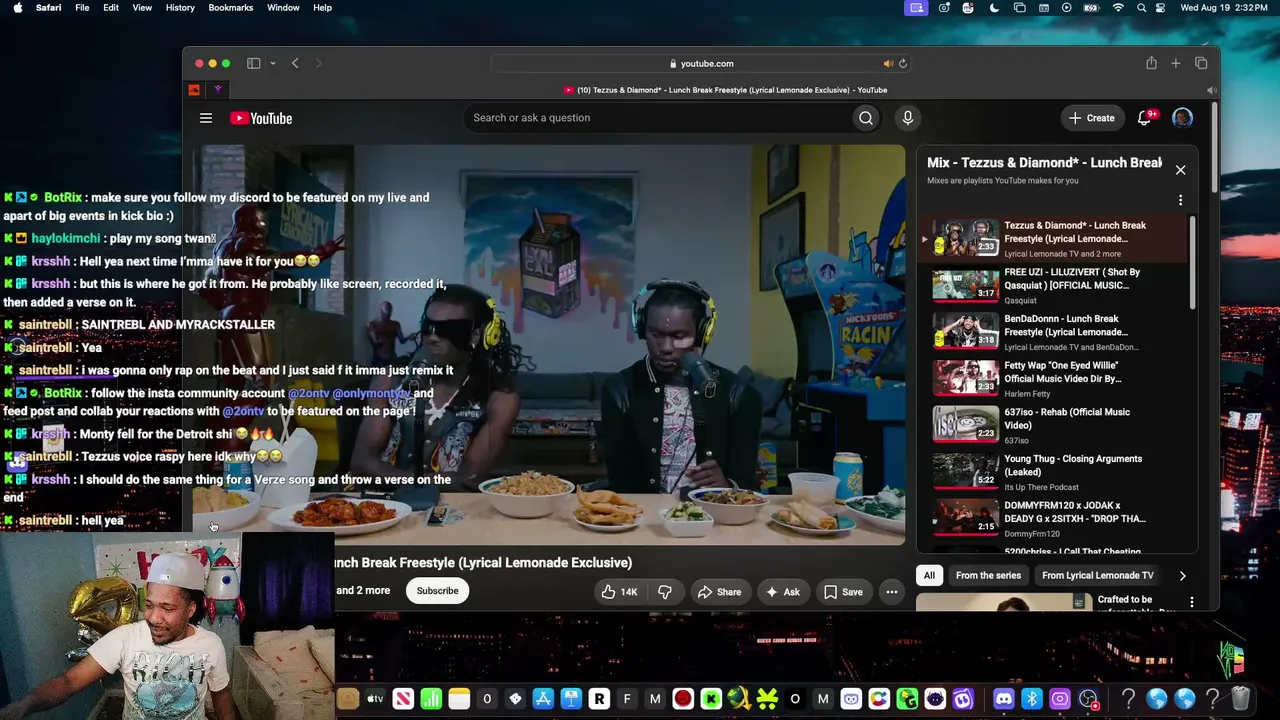This screenshot has height=720, width=1280.
Task: Open the Trash in the Dock
Action: (1240, 699)
